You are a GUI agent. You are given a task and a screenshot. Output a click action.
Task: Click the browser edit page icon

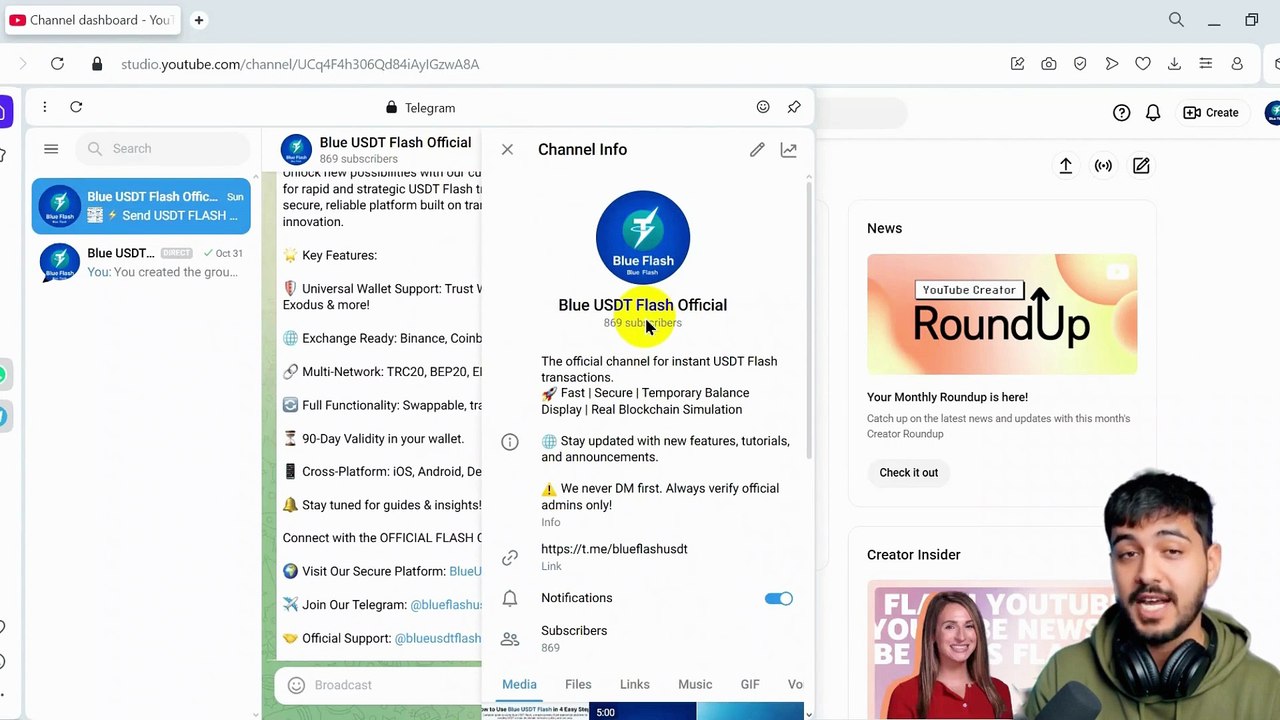tap(1018, 64)
